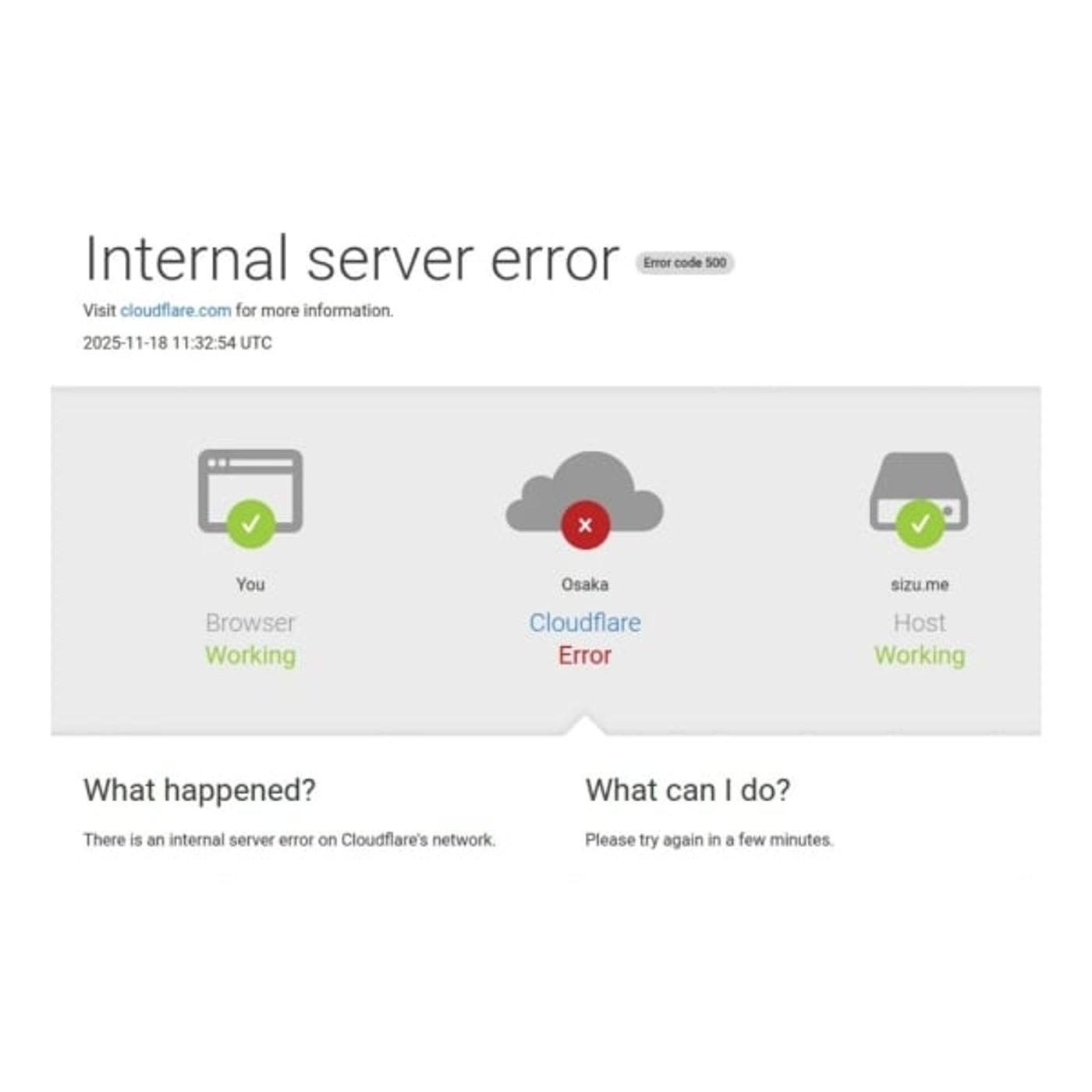Click the 'What can I do?' heading
This screenshot has height=1092, width=1092.
click(688, 790)
